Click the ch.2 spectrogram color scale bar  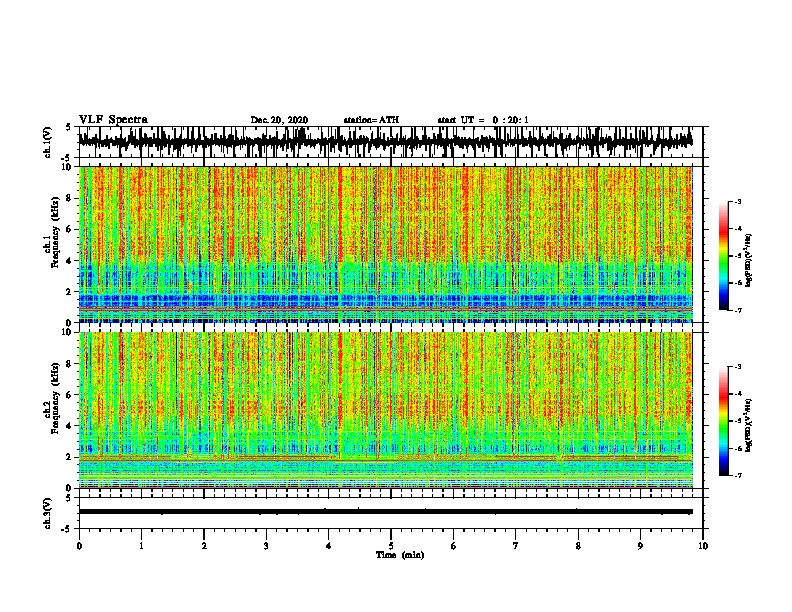click(723, 421)
